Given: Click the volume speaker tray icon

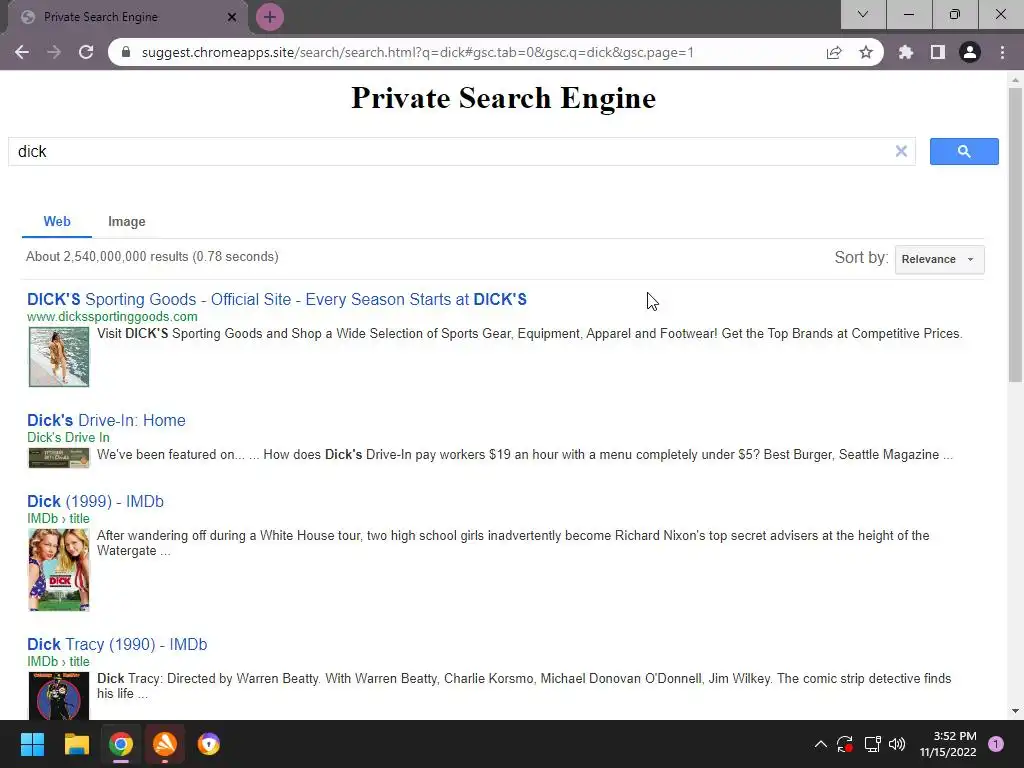Looking at the screenshot, I should point(897,744).
